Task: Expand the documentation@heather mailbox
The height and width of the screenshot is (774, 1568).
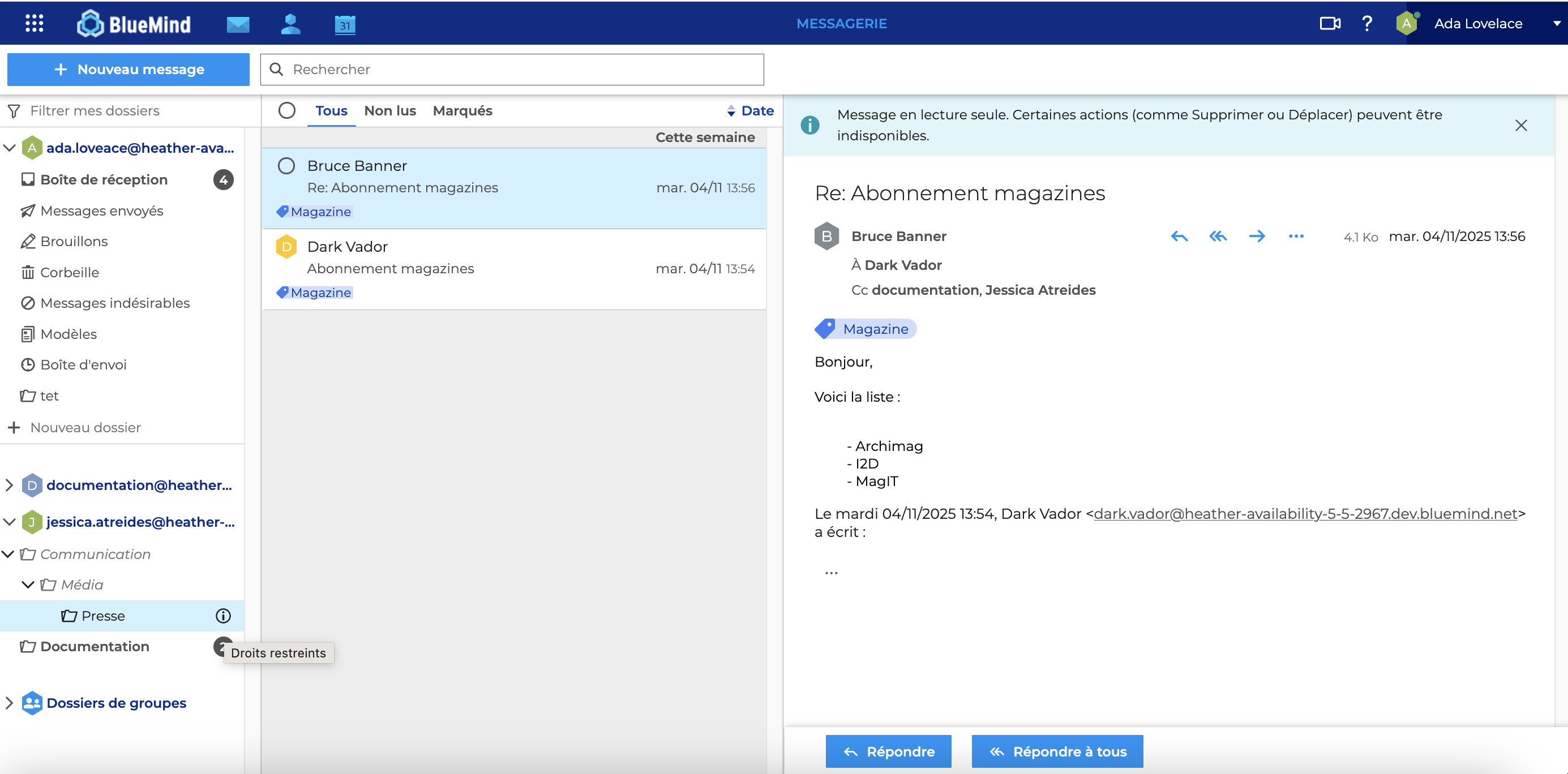Action: pyautogui.click(x=9, y=485)
